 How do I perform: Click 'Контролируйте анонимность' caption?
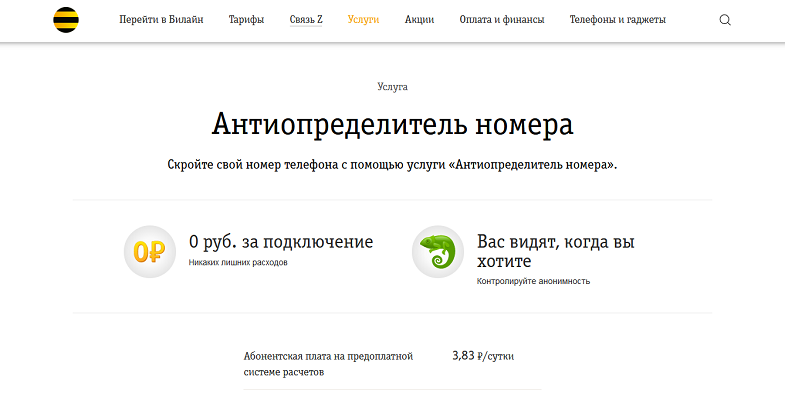[x=533, y=281]
